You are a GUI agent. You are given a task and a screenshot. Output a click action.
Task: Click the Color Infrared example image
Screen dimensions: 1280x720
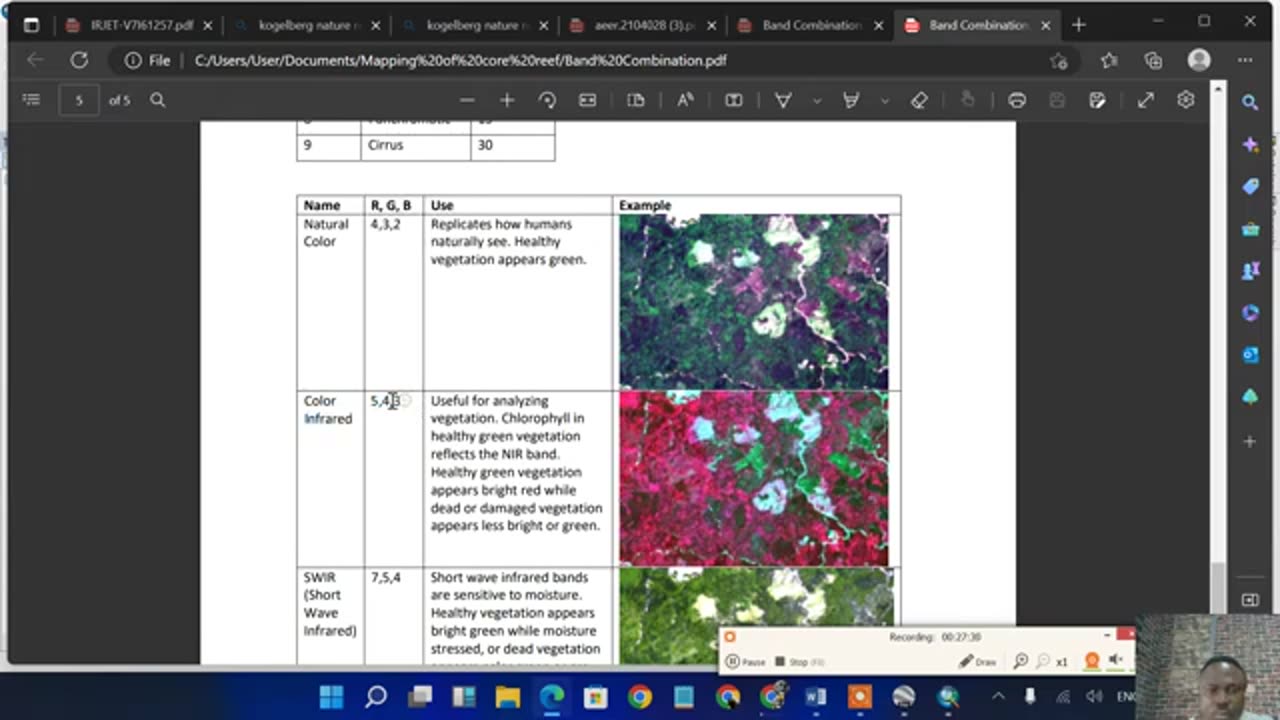(x=753, y=478)
